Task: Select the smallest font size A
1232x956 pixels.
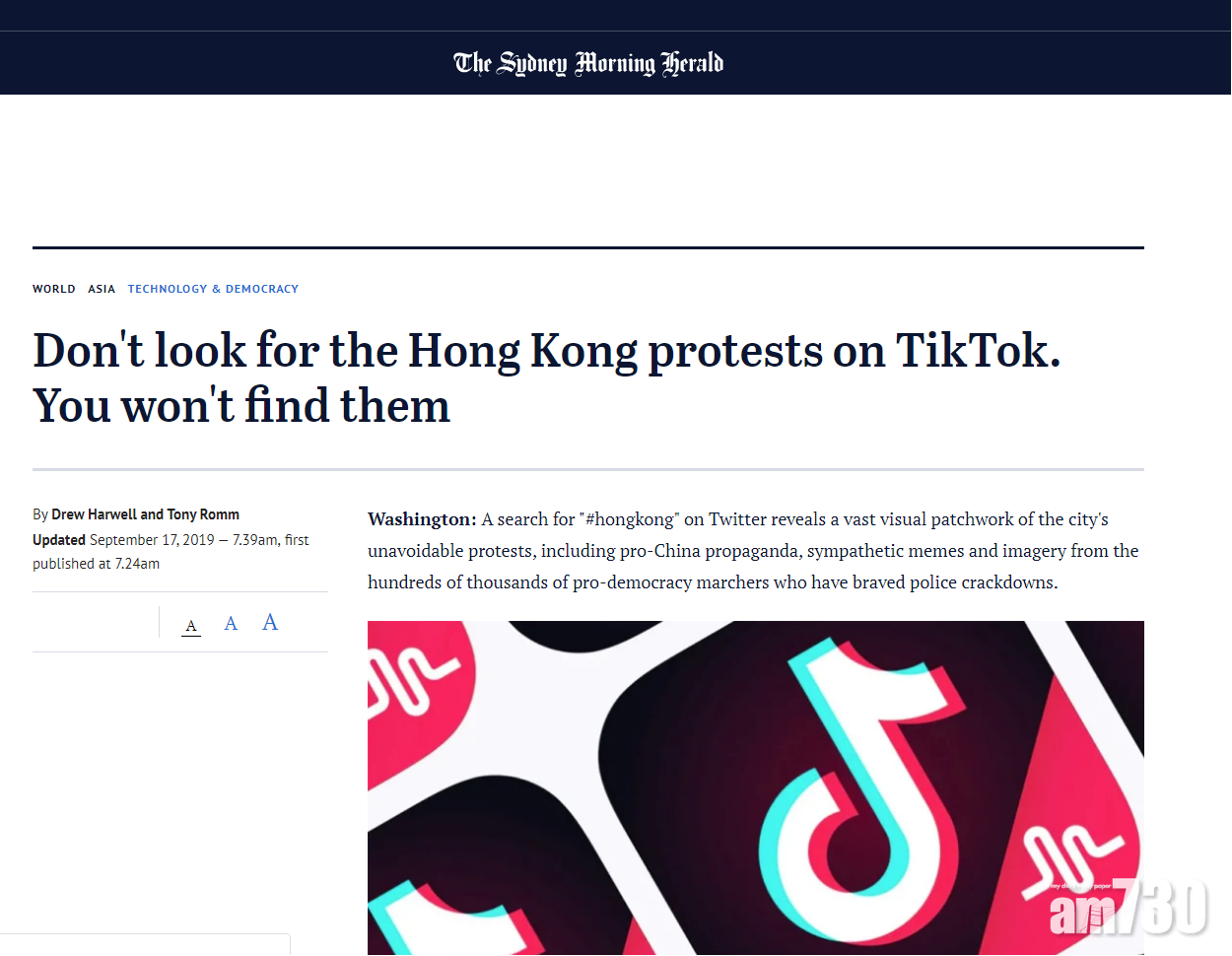Action: (191, 625)
